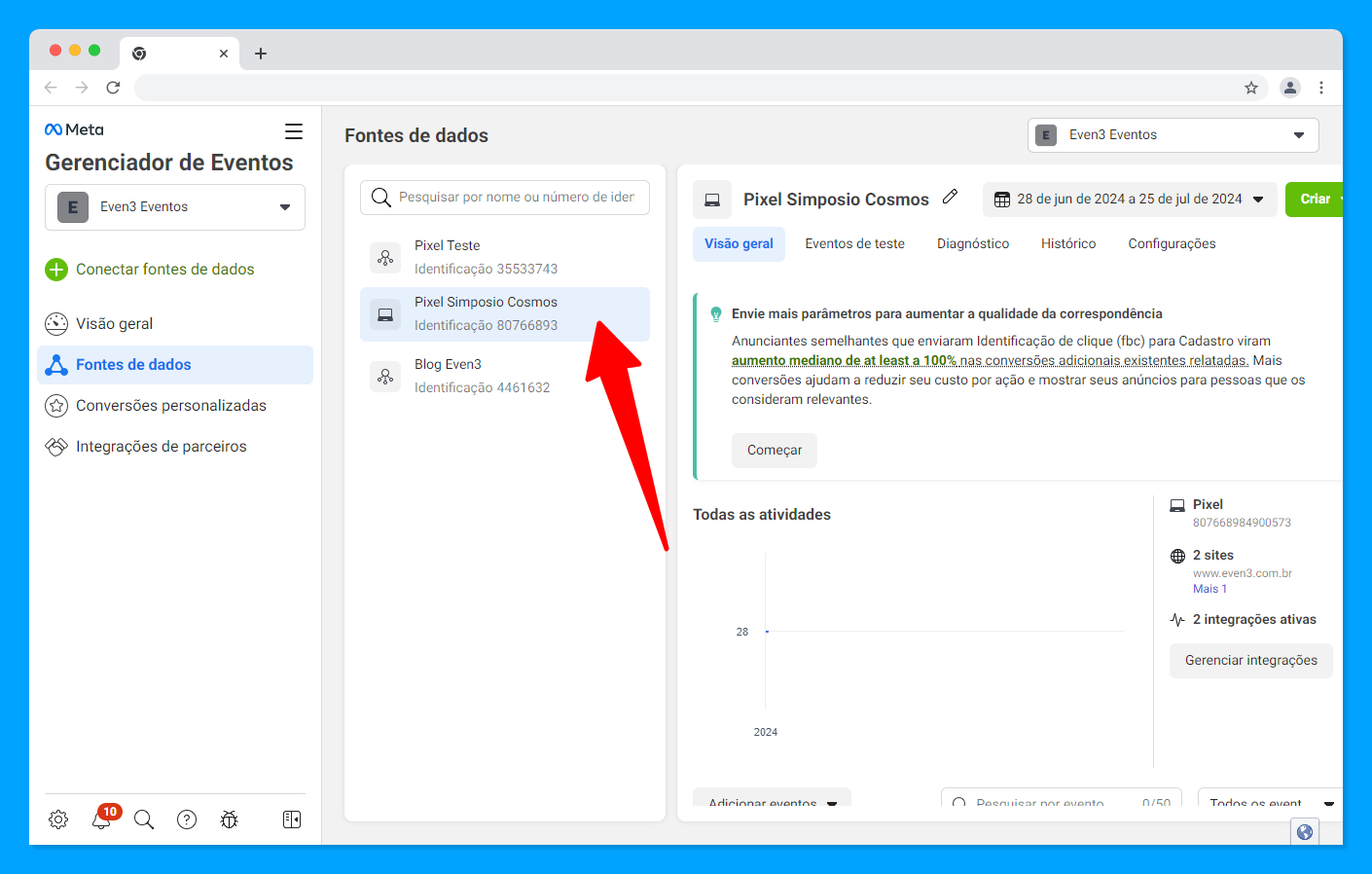Open settings gear in bottom toolbar
The image size is (1372, 874).
58,819
